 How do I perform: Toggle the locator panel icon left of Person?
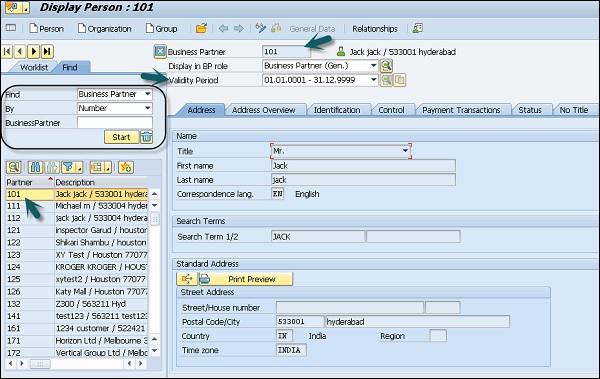[x=11, y=28]
